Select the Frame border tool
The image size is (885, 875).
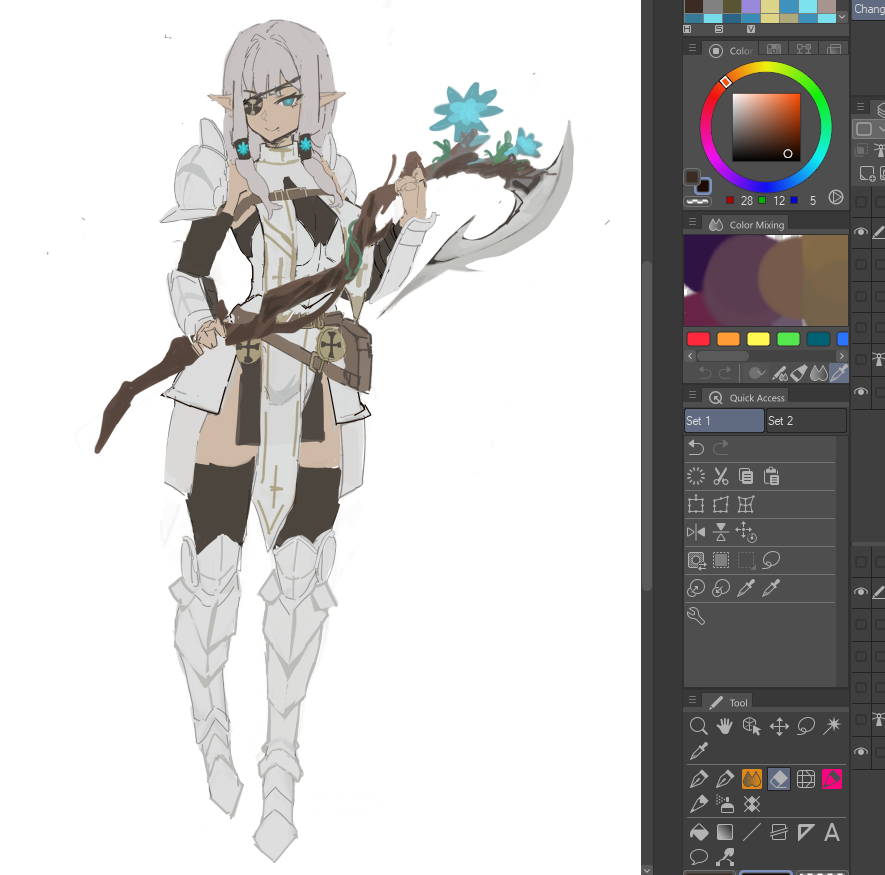(779, 832)
